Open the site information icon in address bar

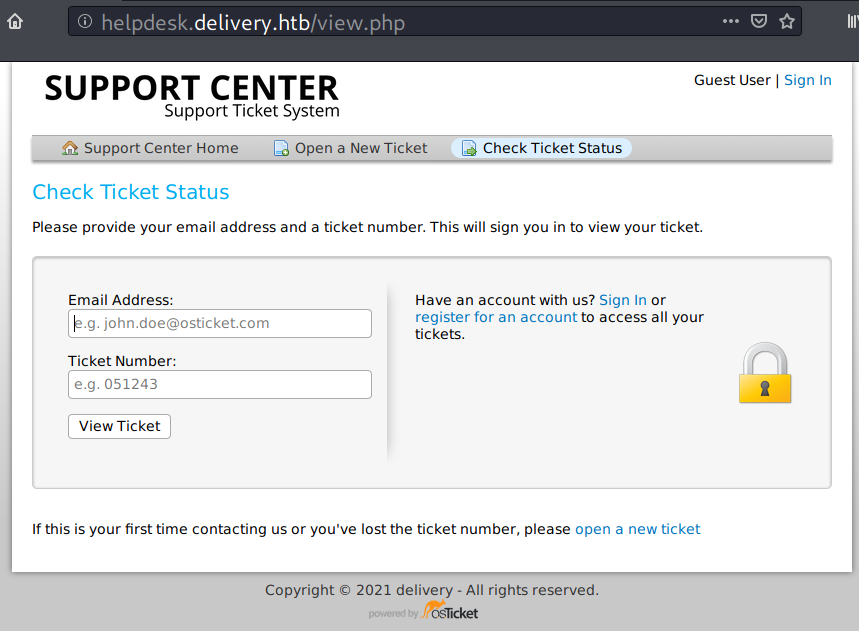click(85, 21)
